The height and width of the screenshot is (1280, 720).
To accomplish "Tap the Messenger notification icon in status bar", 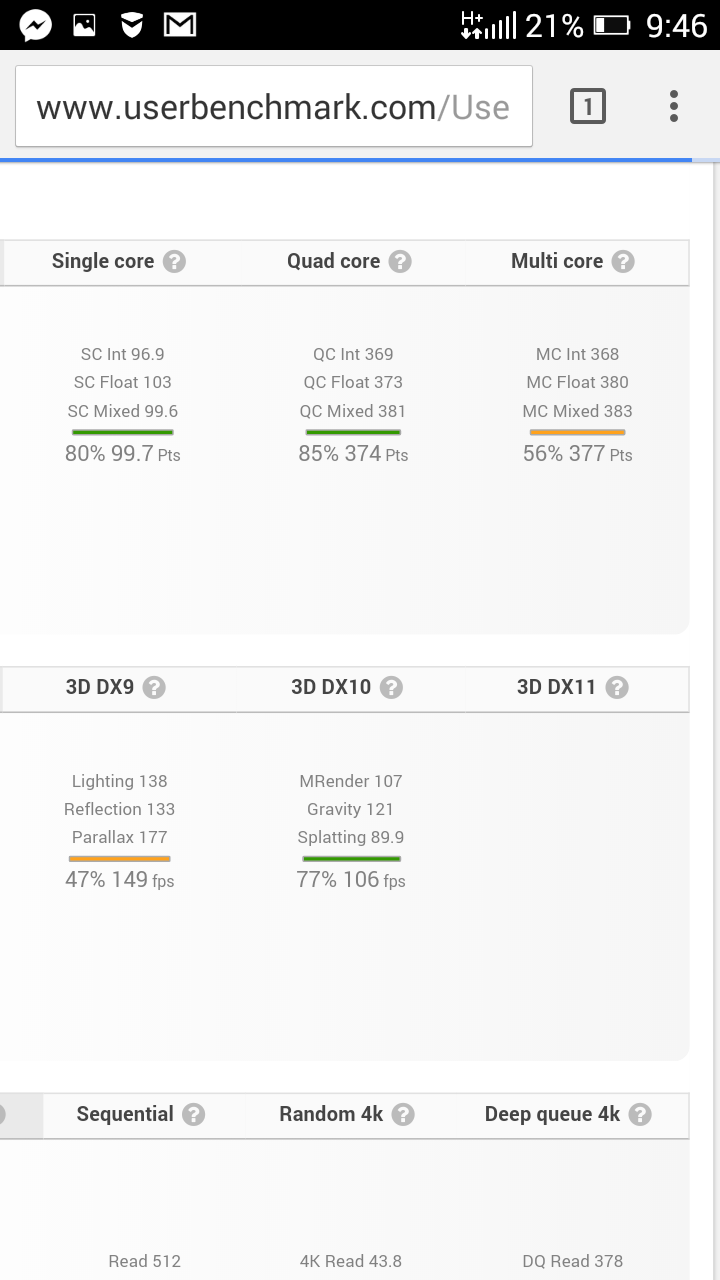I will 36,25.
